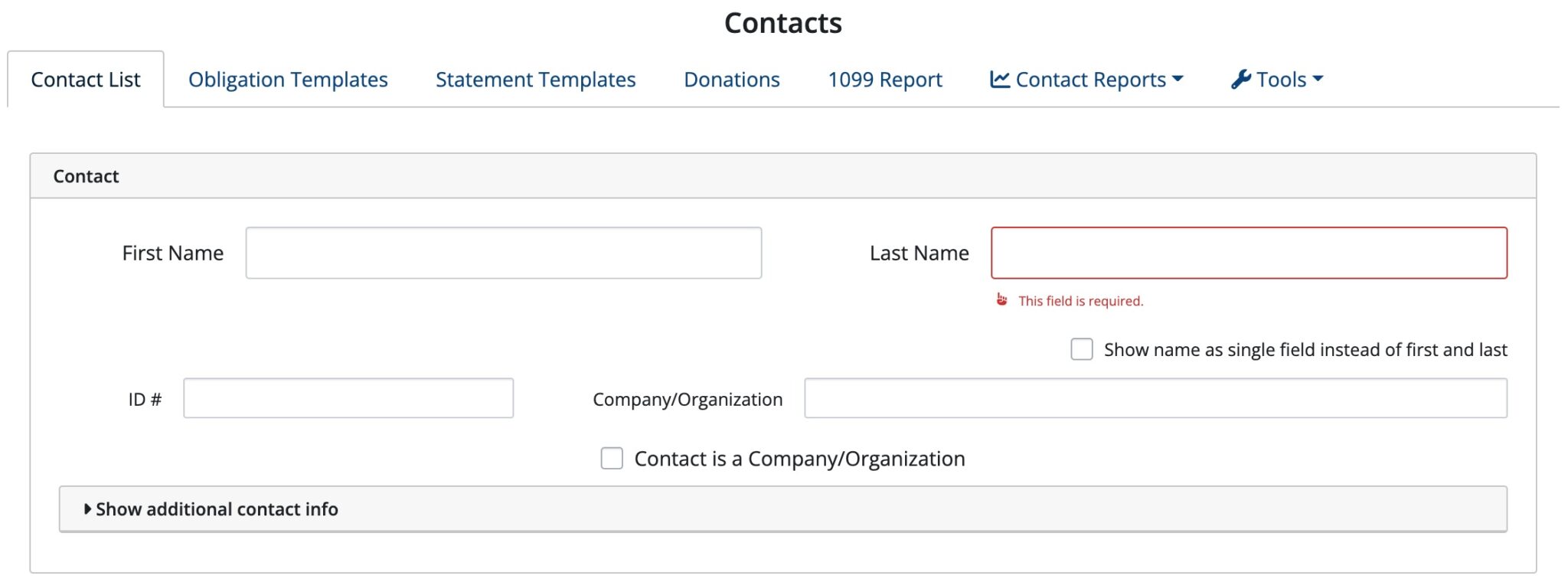Image resolution: width=1568 pixels, height=582 pixels.
Task: Select the 1099 Report tab
Action: pyautogui.click(x=884, y=79)
